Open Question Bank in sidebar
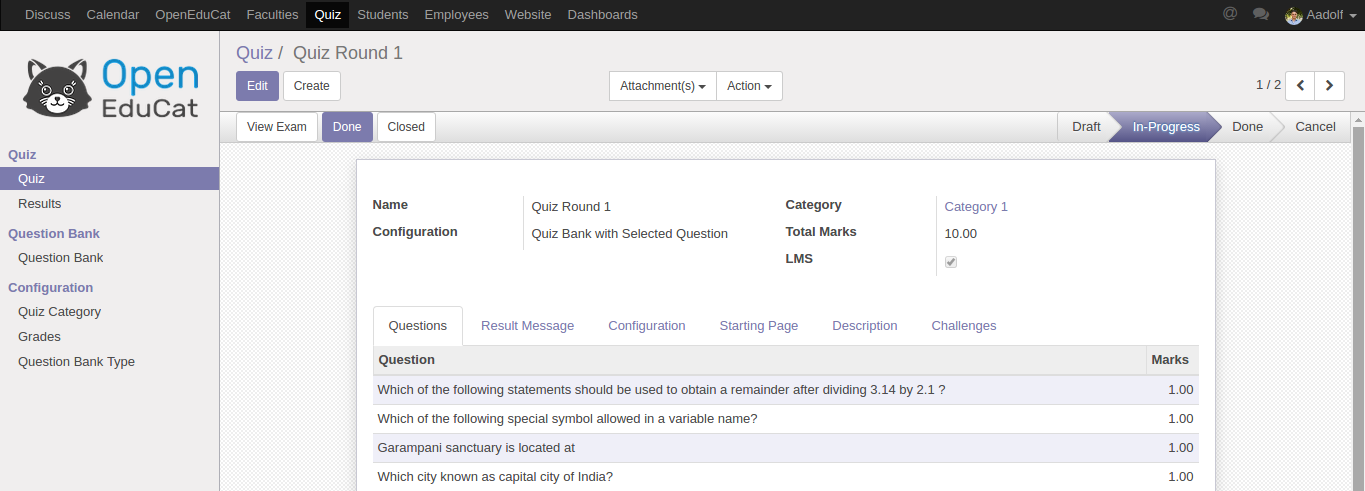Screen dimensions: 1365x491 [x=60, y=258]
